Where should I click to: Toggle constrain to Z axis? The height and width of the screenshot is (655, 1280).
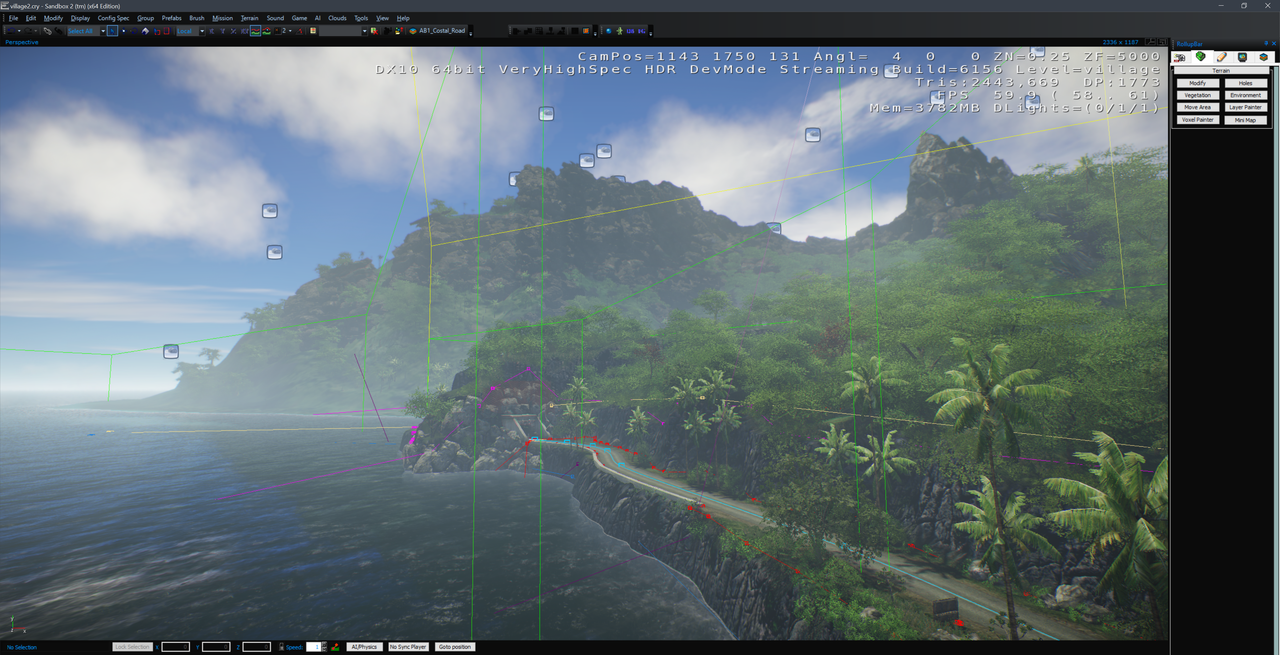pos(233,31)
